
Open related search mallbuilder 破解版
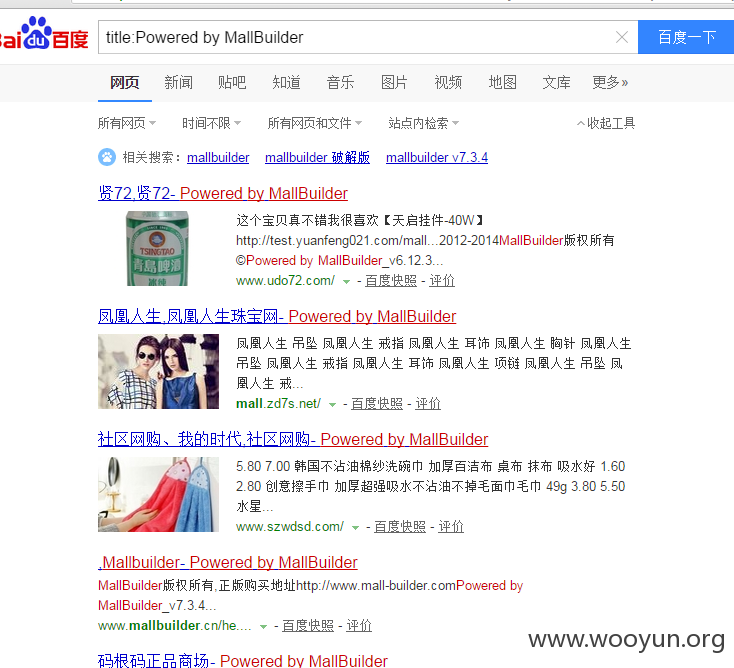317,157
